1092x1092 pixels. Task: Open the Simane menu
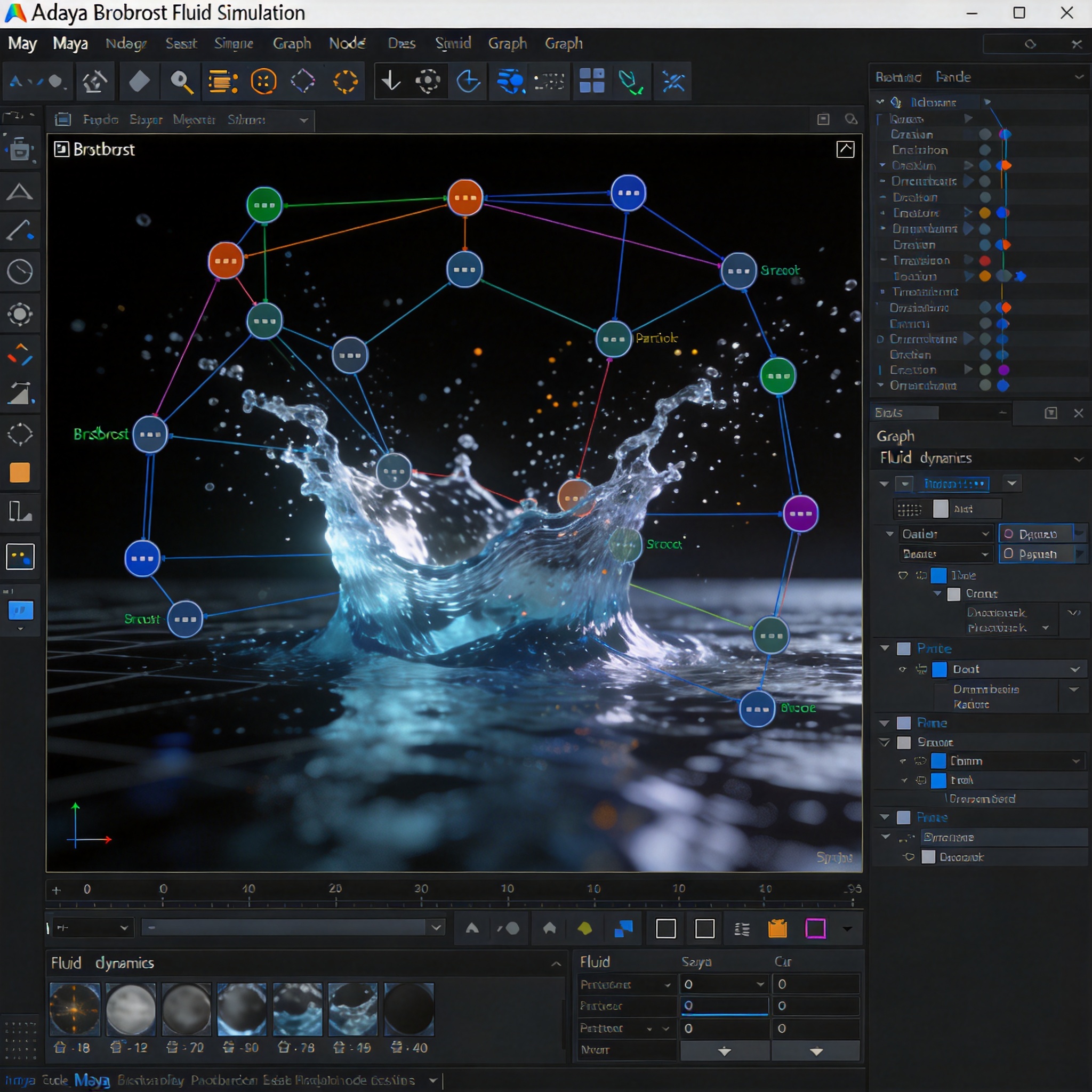click(234, 44)
